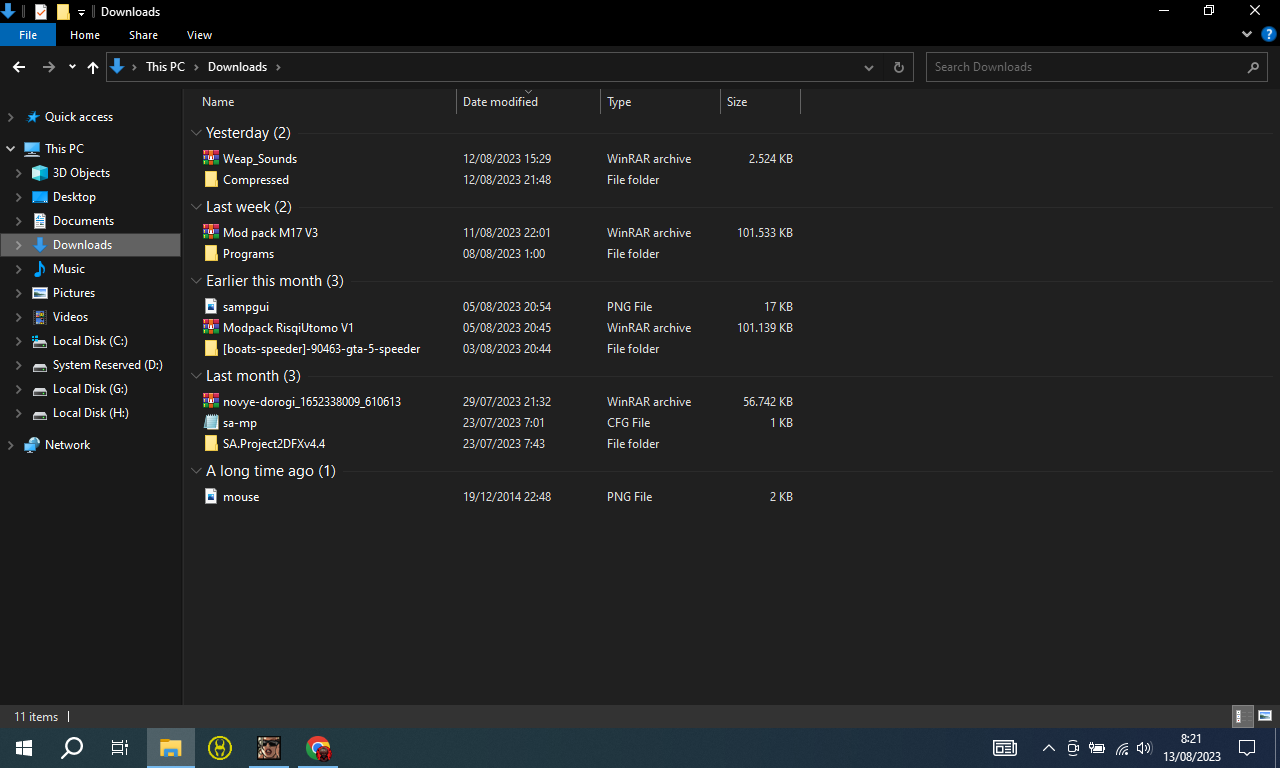This screenshot has height=768, width=1280.
Task: Expand the ribbon with the chevron
Action: [x=1247, y=34]
